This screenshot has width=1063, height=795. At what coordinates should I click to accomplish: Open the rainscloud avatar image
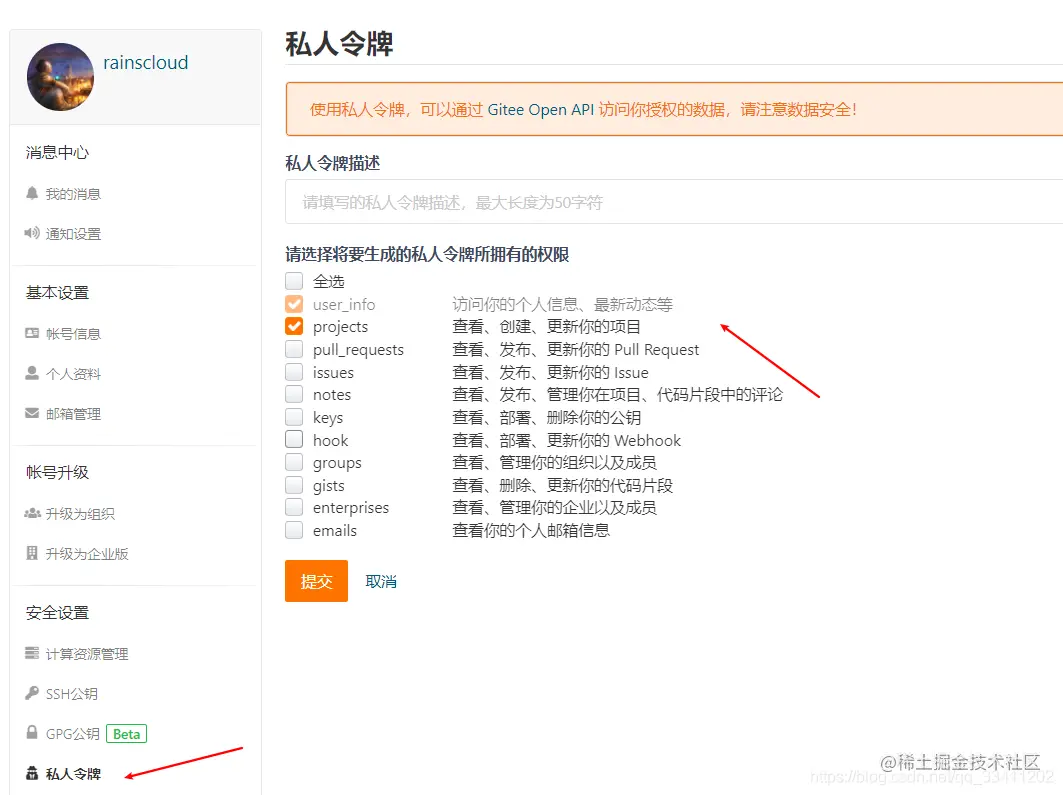[x=60, y=77]
